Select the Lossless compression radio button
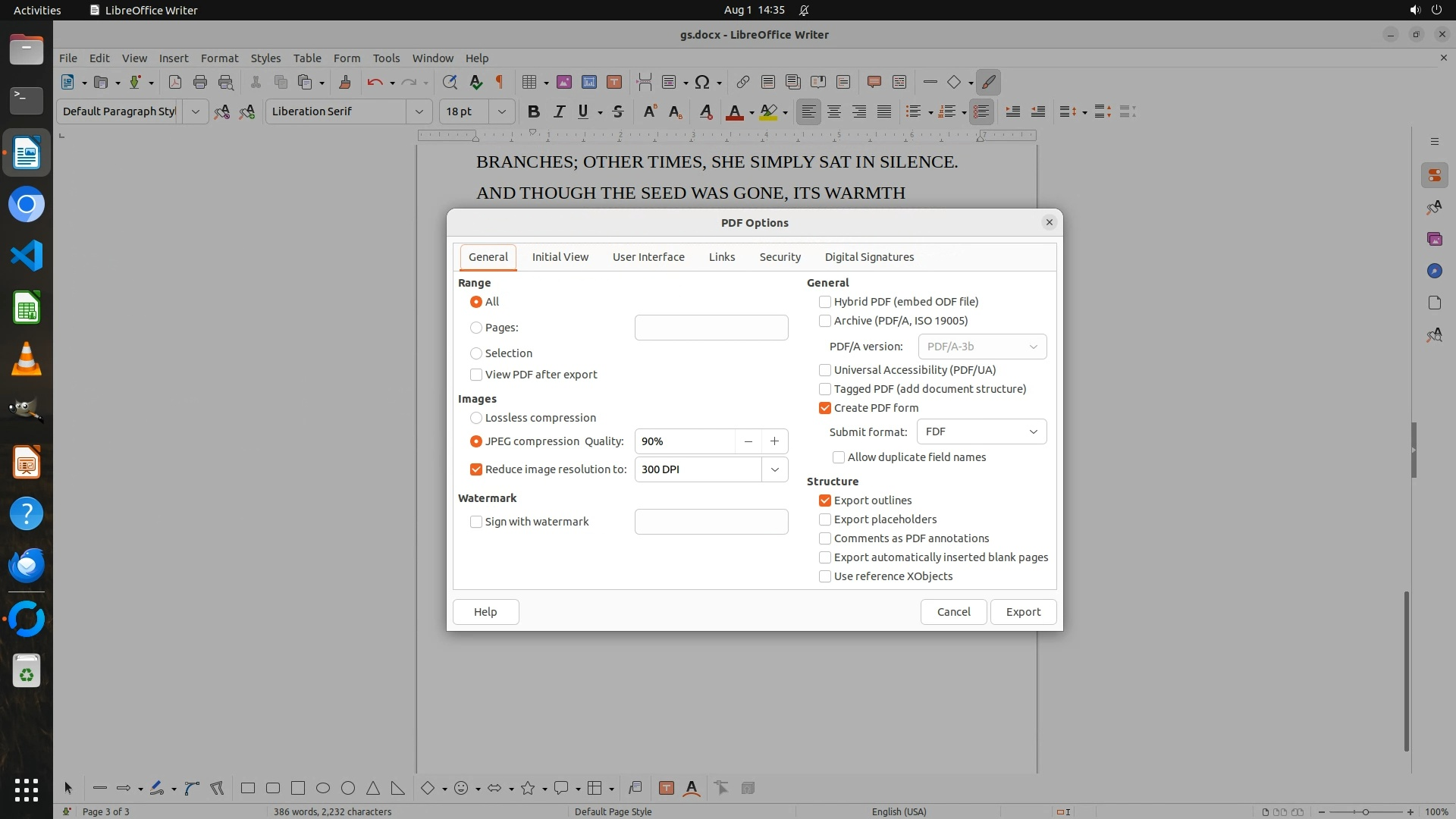This screenshot has width=1456, height=819. point(476,418)
